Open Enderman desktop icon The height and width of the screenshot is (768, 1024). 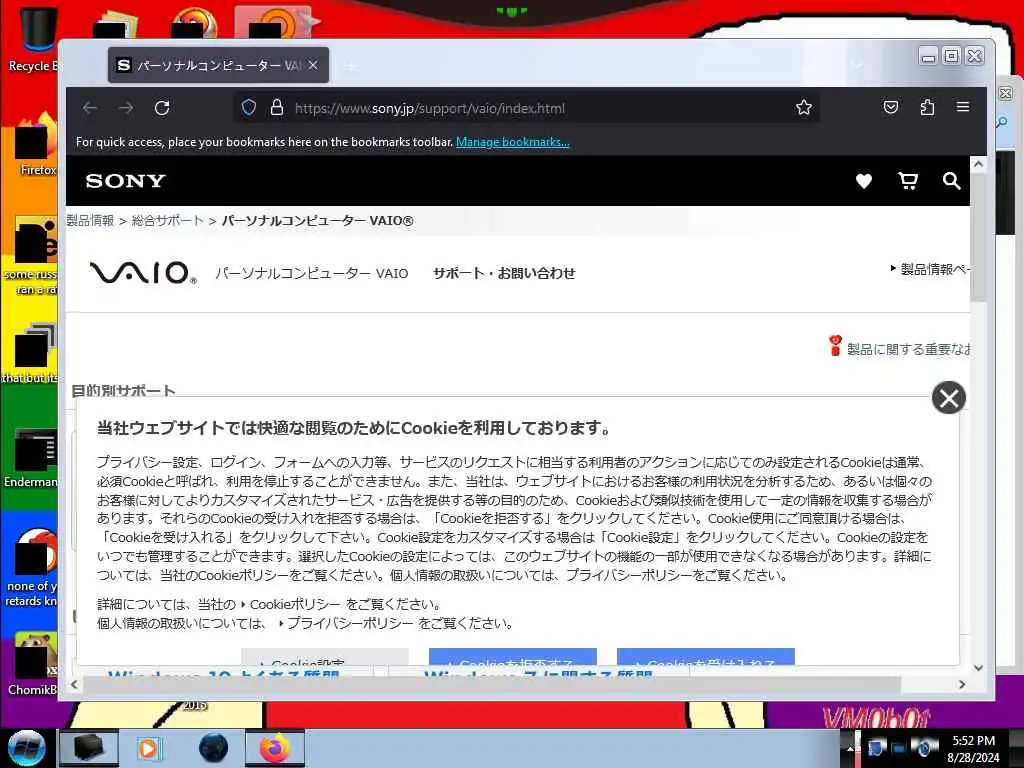point(31,458)
